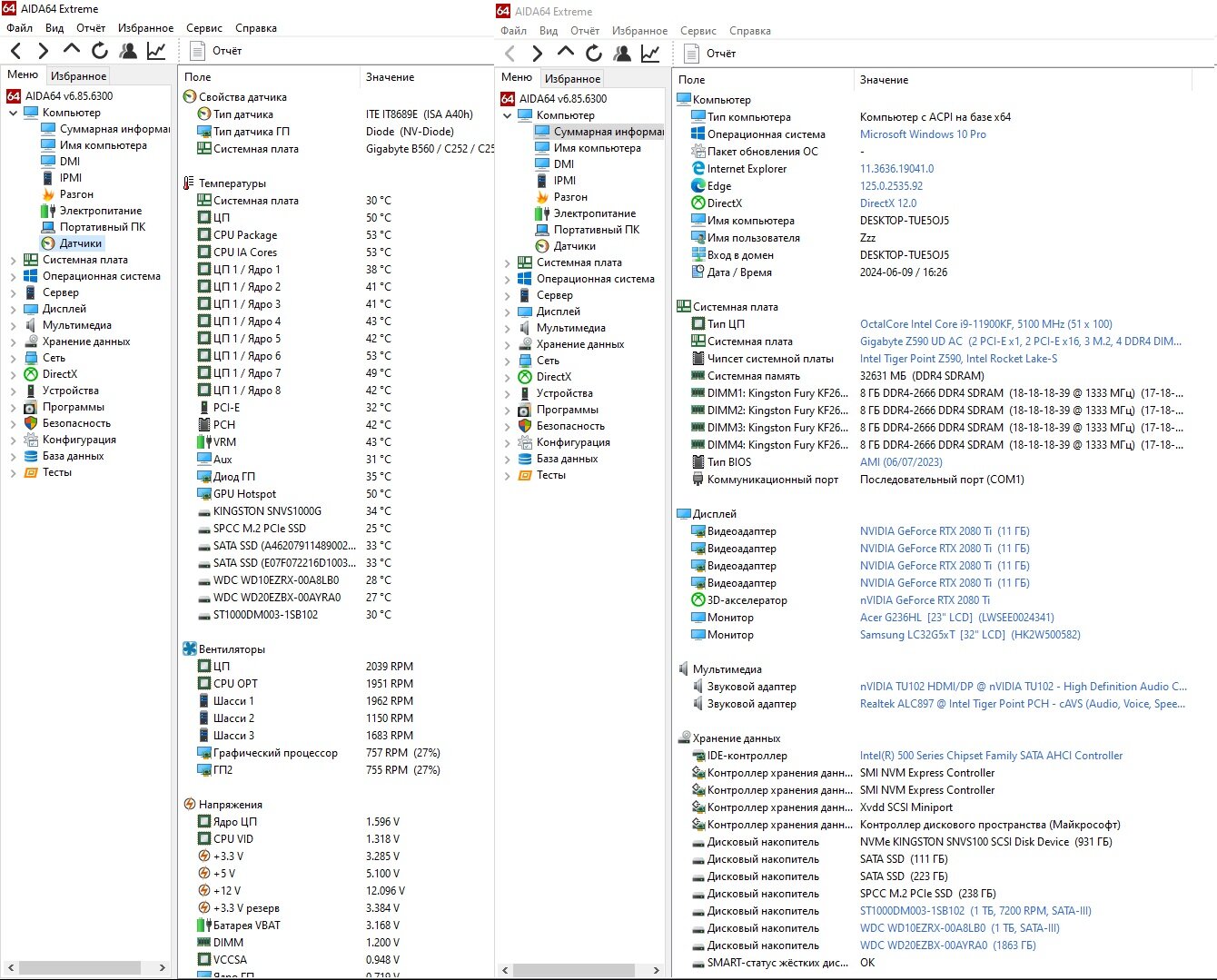This screenshot has width=1217, height=980.
Task: Click Refresh icon in left AIDA64 window toolbar
Action: 100,51
